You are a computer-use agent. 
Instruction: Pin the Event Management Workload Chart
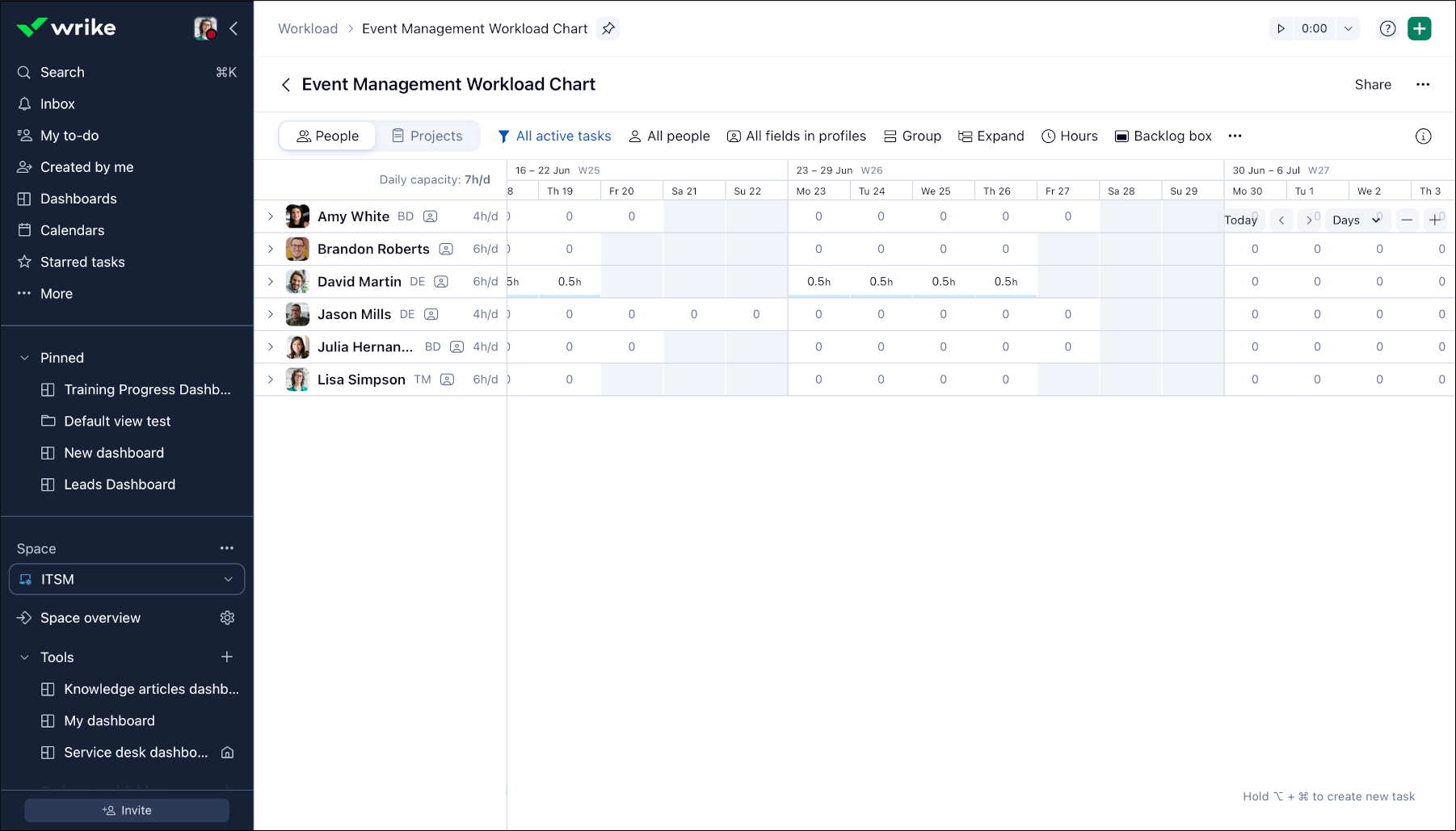(x=608, y=28)
